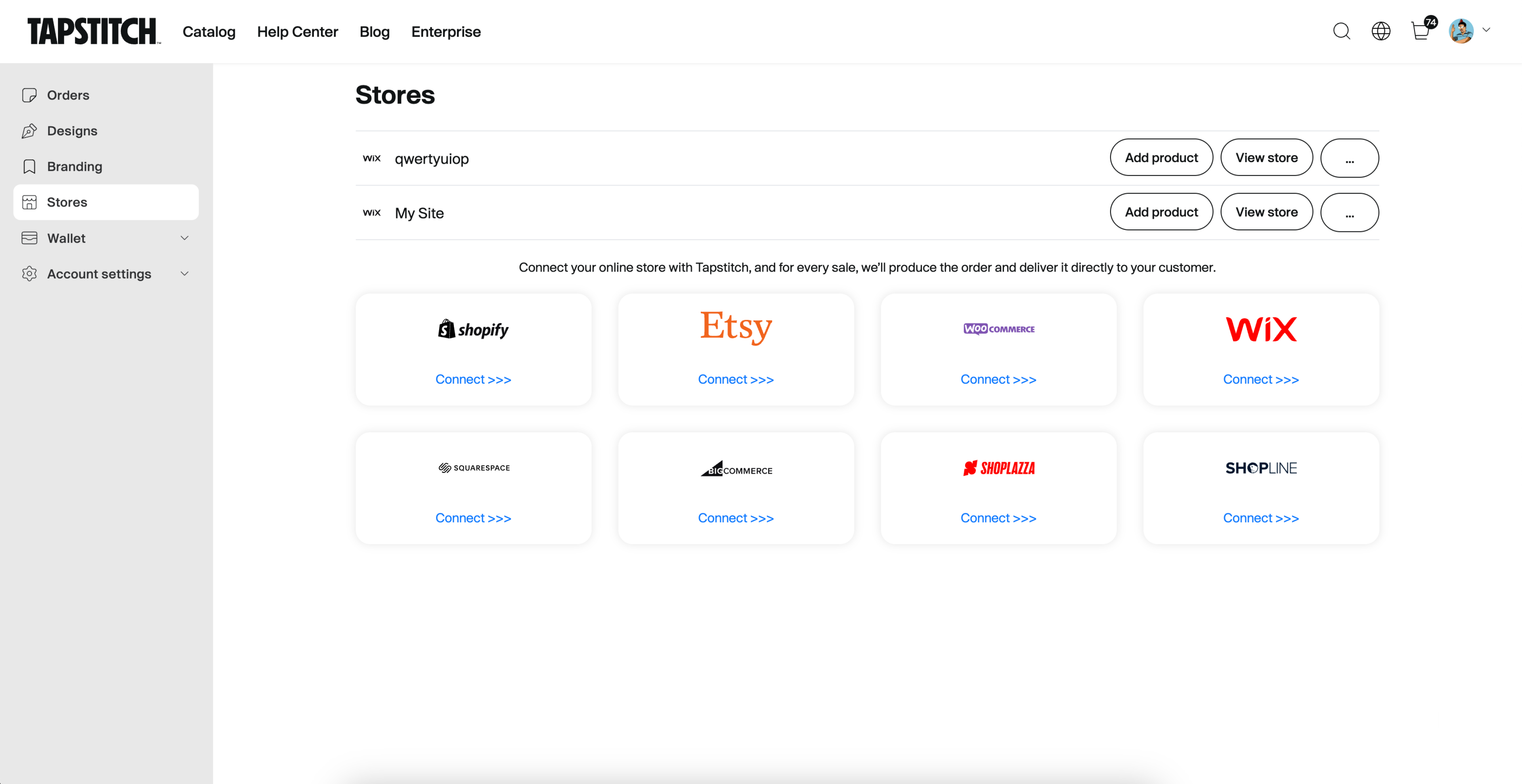Click the user profile avatar

pos(1461,31)
